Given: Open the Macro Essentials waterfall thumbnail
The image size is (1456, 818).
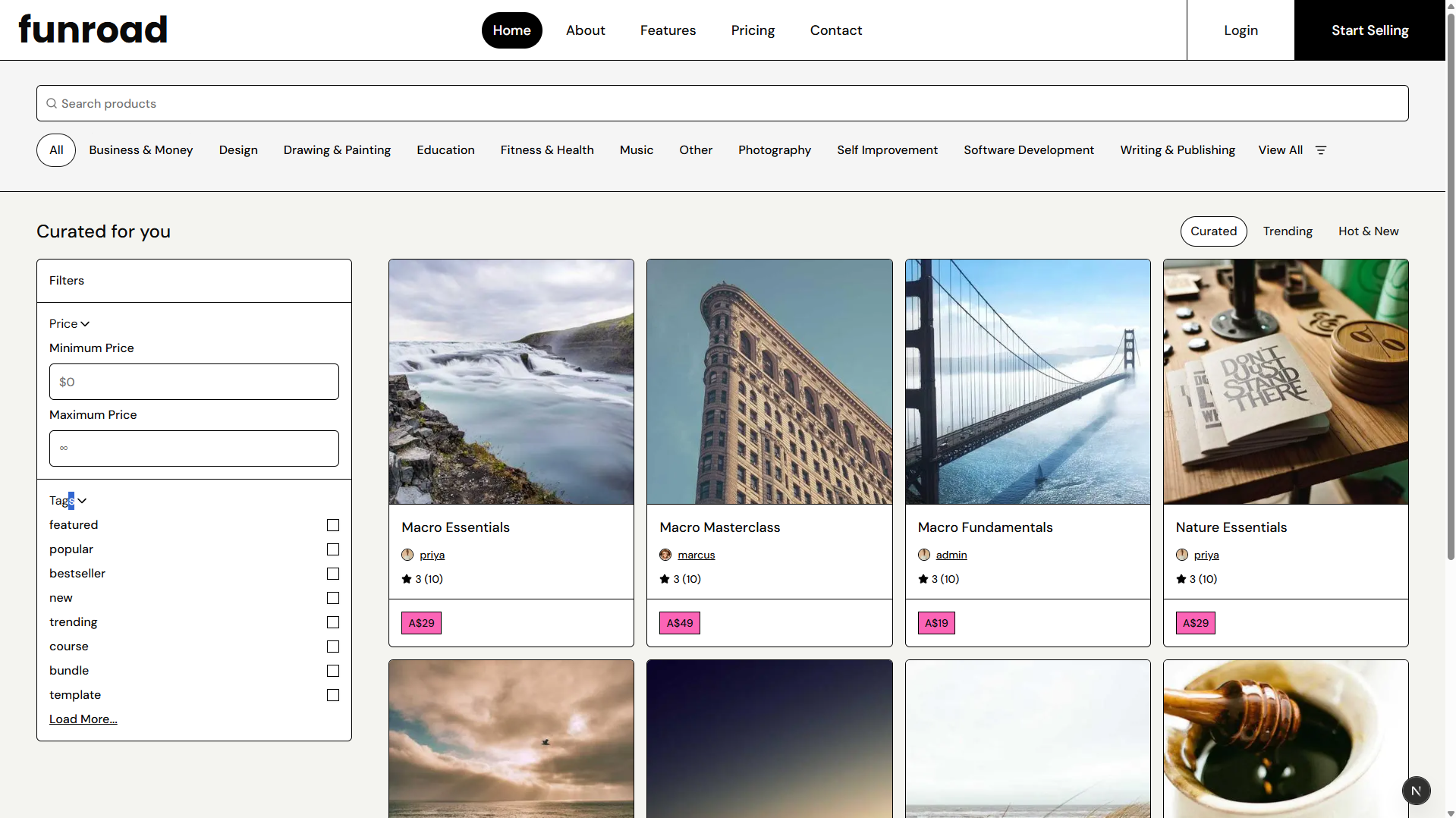Looking at the screenshot, I should [511, 382].
